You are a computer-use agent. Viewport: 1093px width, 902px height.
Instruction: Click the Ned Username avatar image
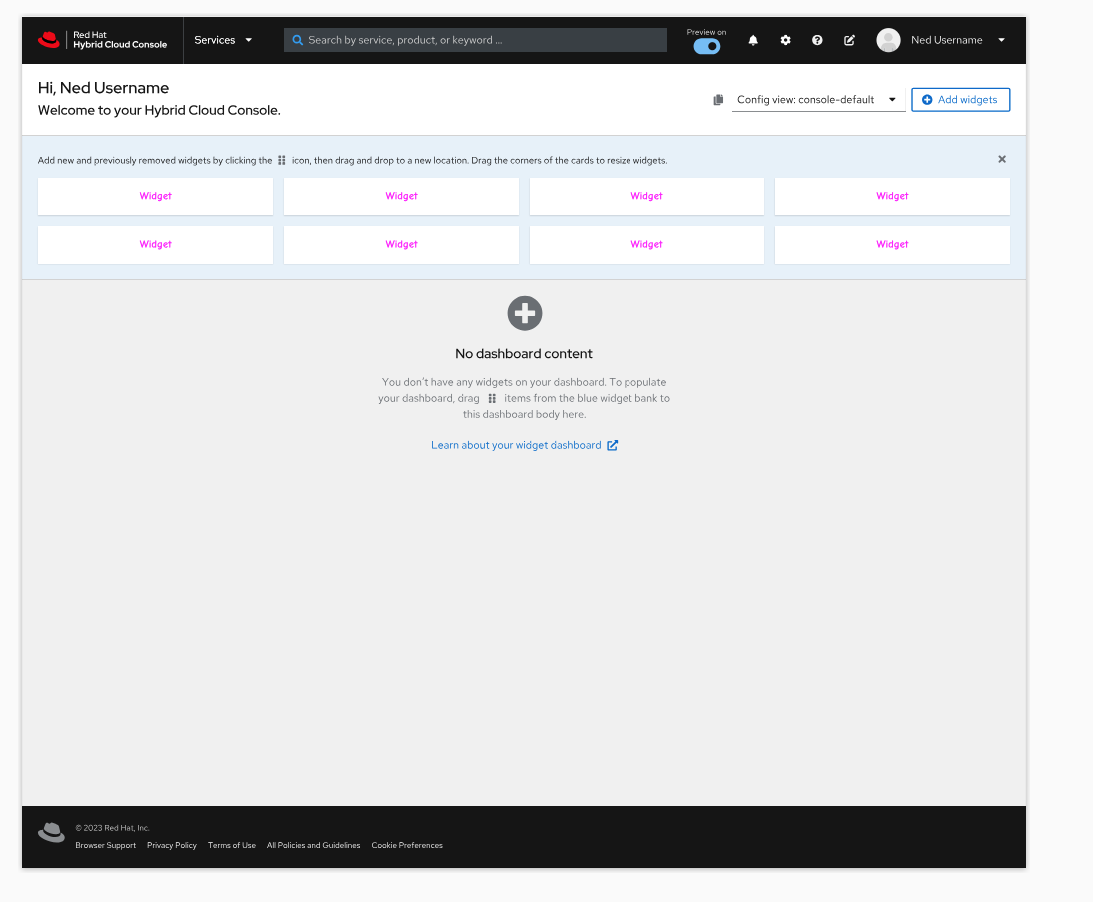click(x=888, y=40)
